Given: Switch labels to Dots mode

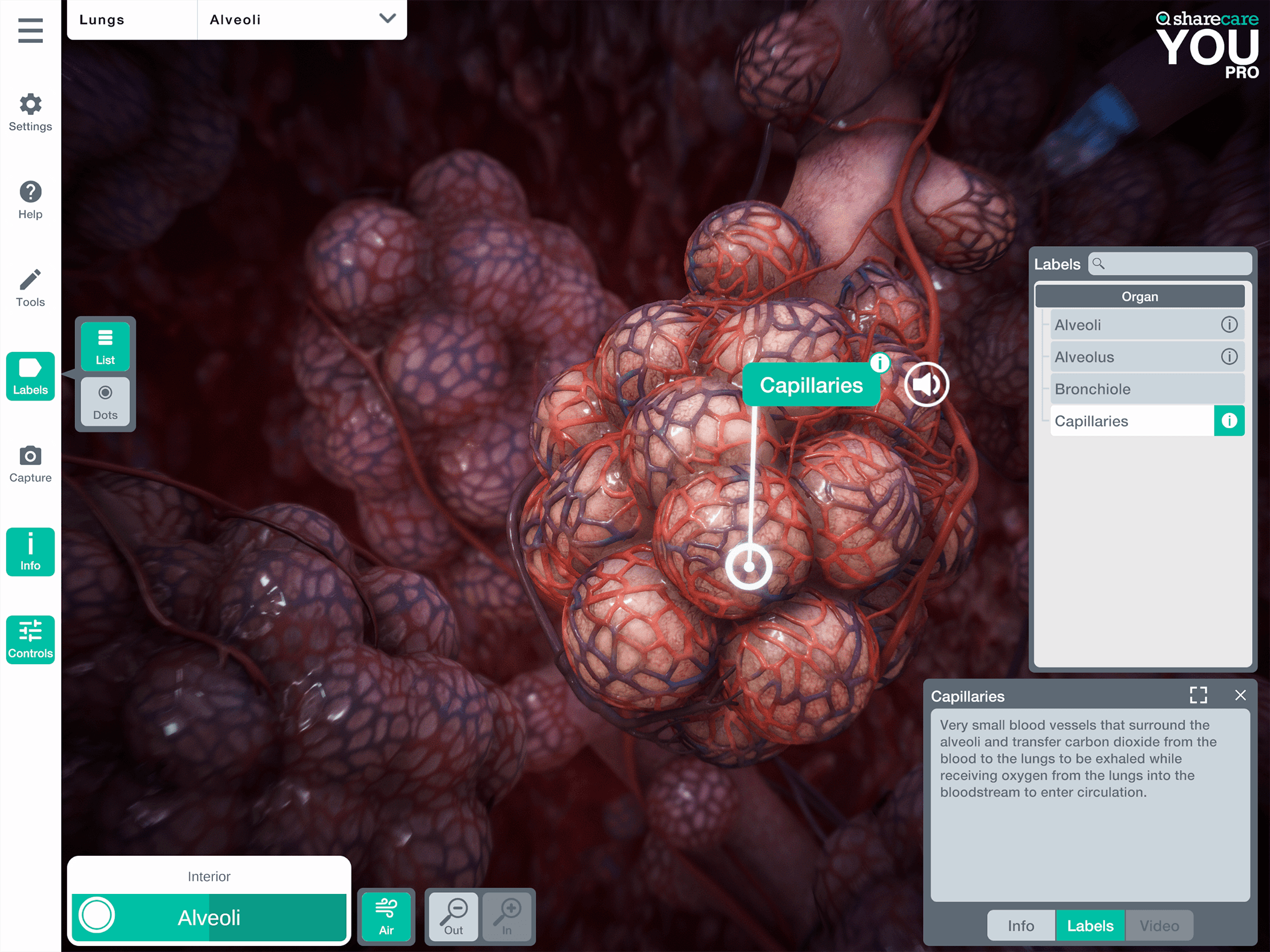Looking at the screenshot, I should point(105,402).
